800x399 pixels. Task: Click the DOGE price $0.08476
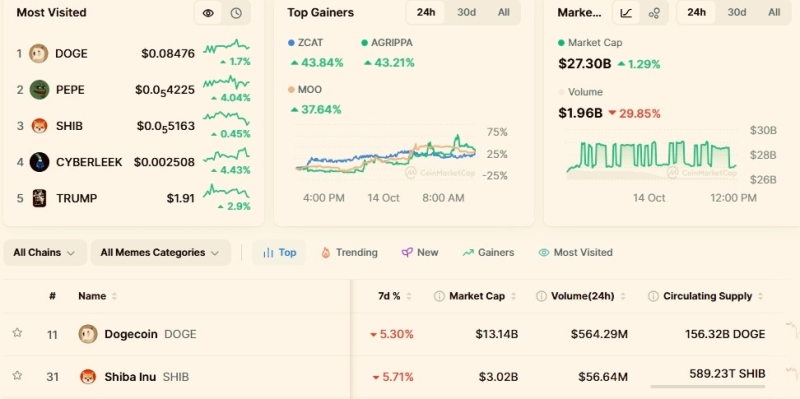point(168,54)
